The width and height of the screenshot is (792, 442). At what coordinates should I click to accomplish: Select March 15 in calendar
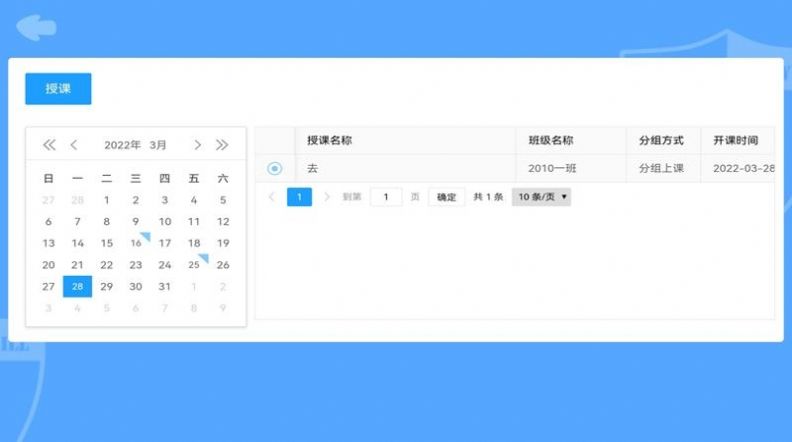coord(107,243)
